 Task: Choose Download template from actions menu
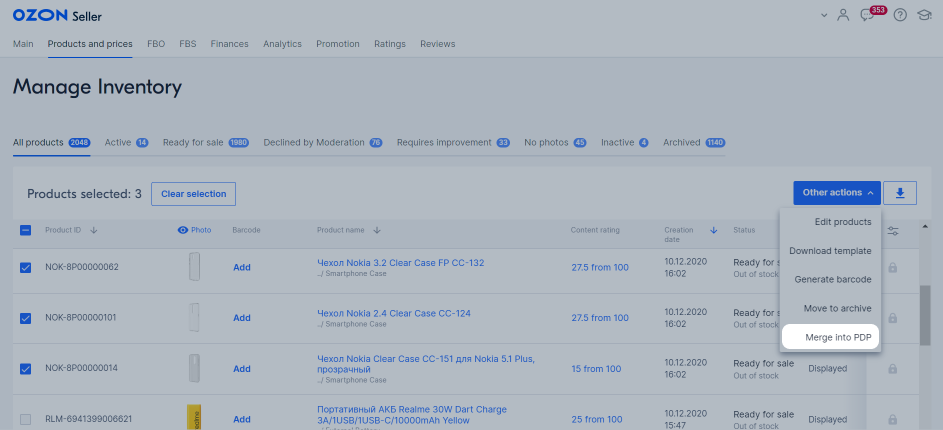point(831,251)
